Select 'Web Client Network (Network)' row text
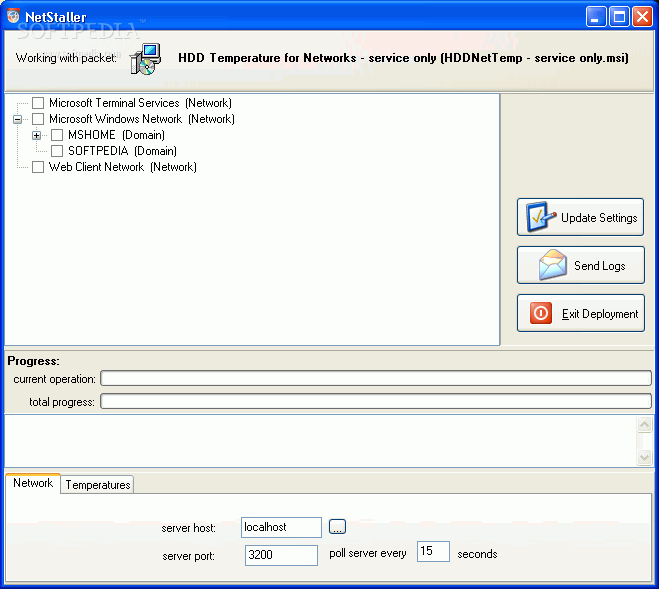The height and width of the screenshot is (589, 659). tap(123, 167)
